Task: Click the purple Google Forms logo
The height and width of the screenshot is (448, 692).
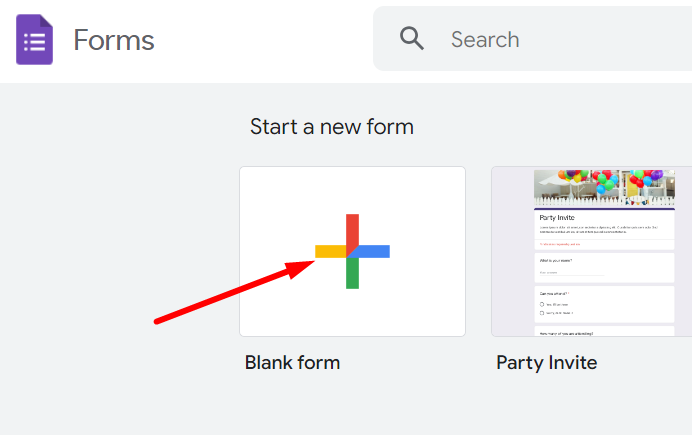Action: tap(35, 41)
